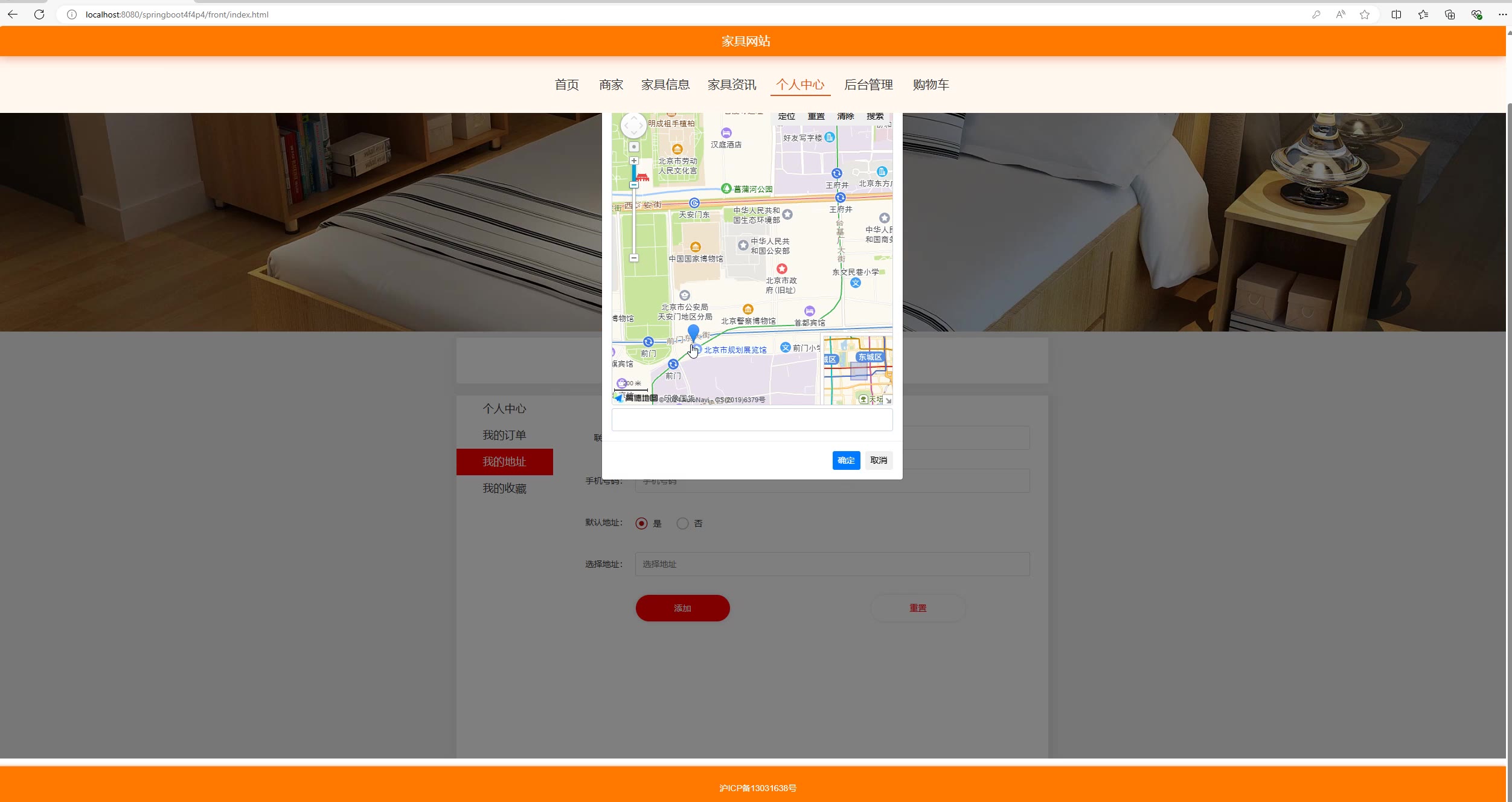View site information icon in address bar

click(72, 14)
